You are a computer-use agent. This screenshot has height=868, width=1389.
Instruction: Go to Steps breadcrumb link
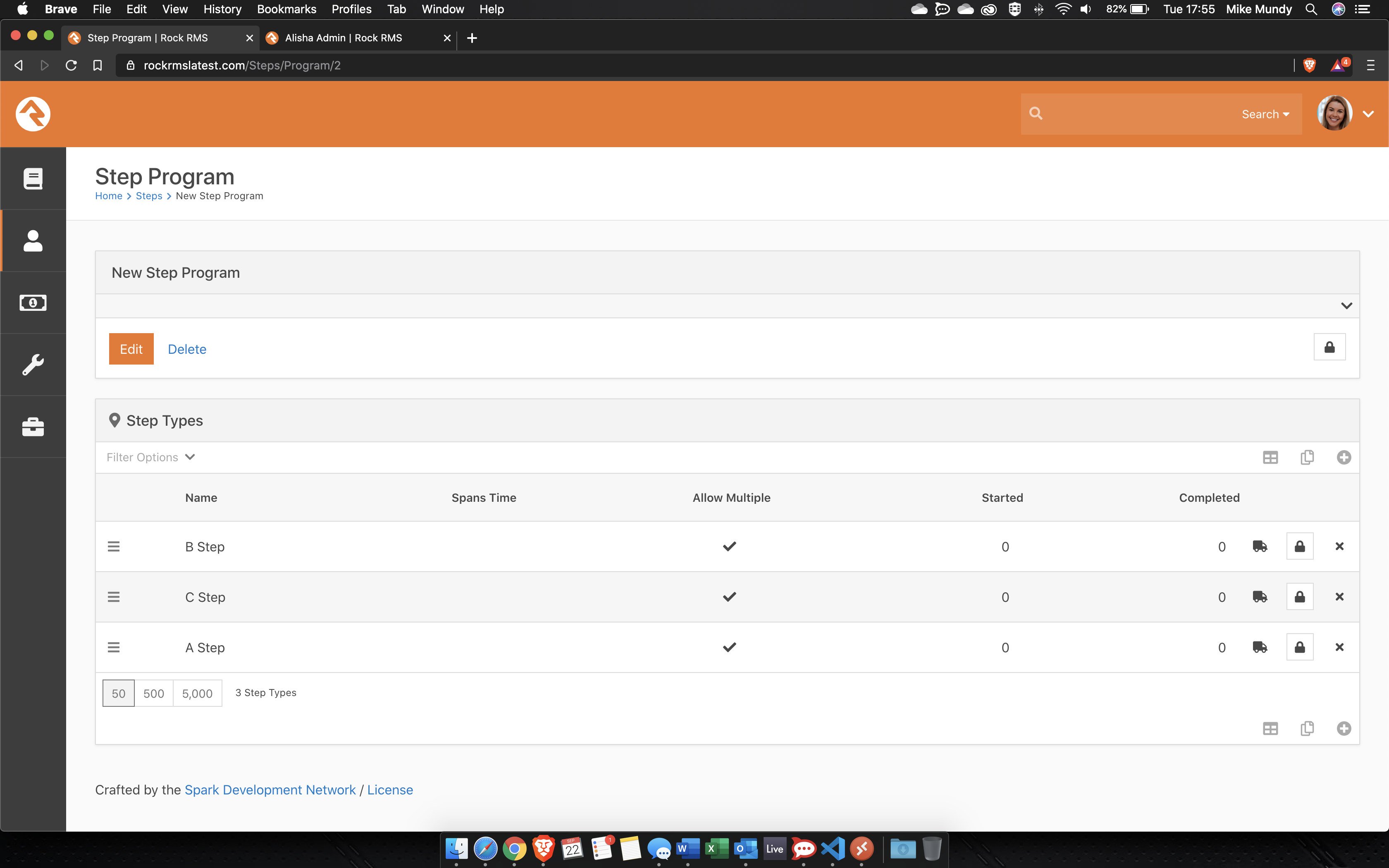click(x=149, y=196)
